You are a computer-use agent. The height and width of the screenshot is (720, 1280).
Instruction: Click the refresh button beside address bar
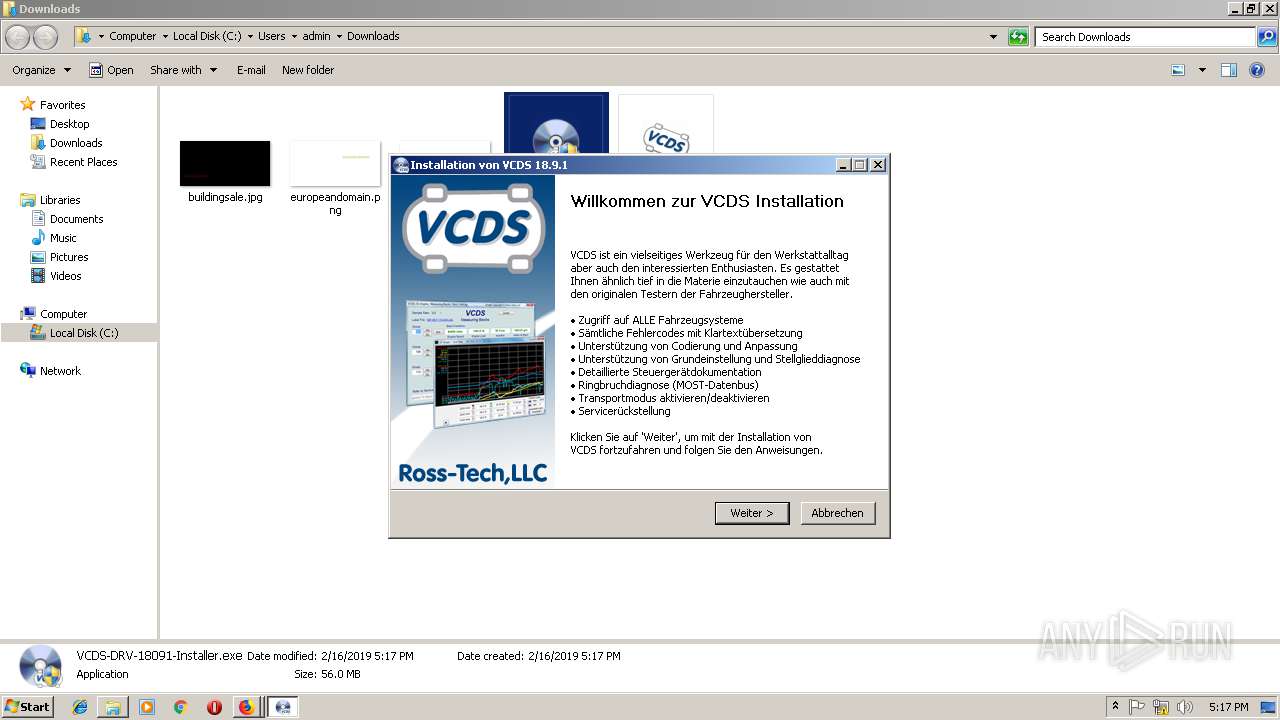click(1018, 37)
